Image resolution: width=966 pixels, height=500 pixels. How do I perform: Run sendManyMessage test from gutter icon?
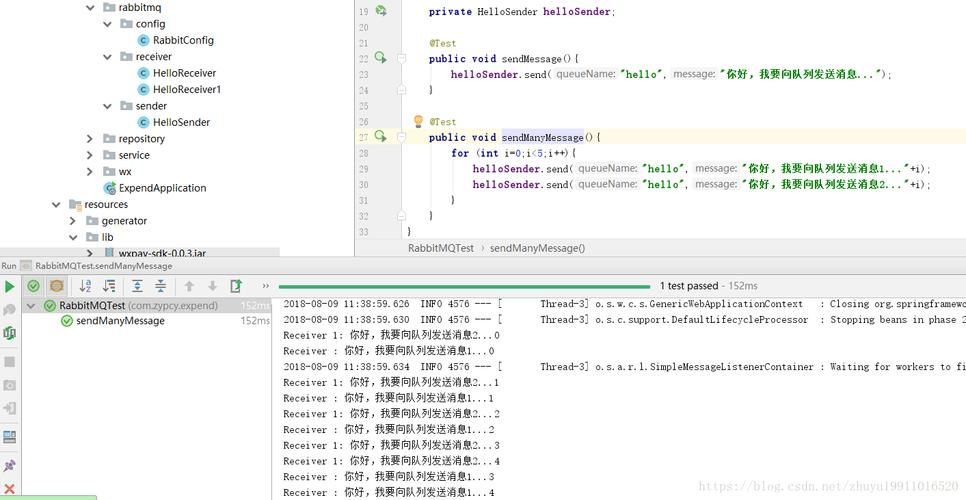(380, 136)
